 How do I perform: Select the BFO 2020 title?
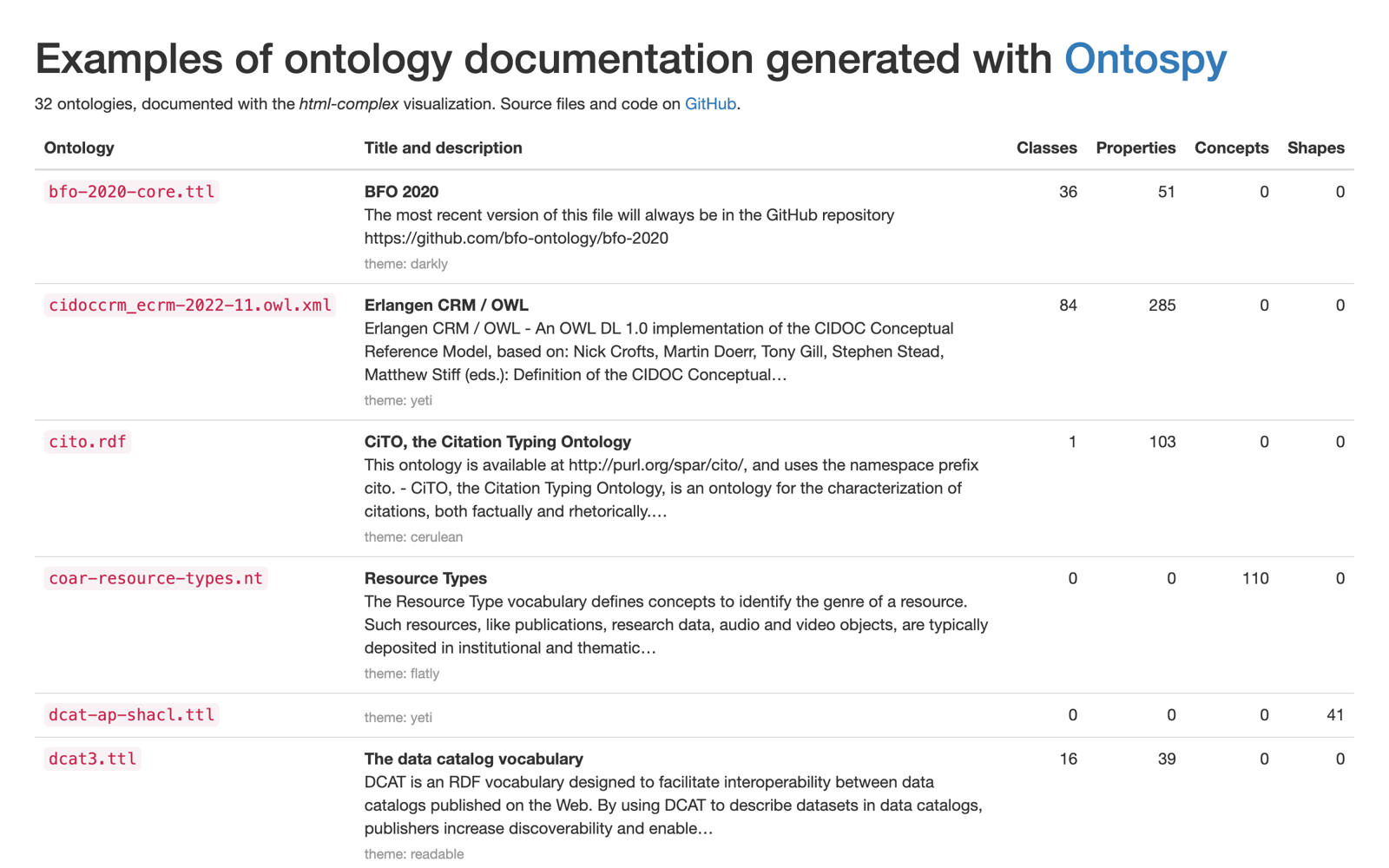point(401,192)
